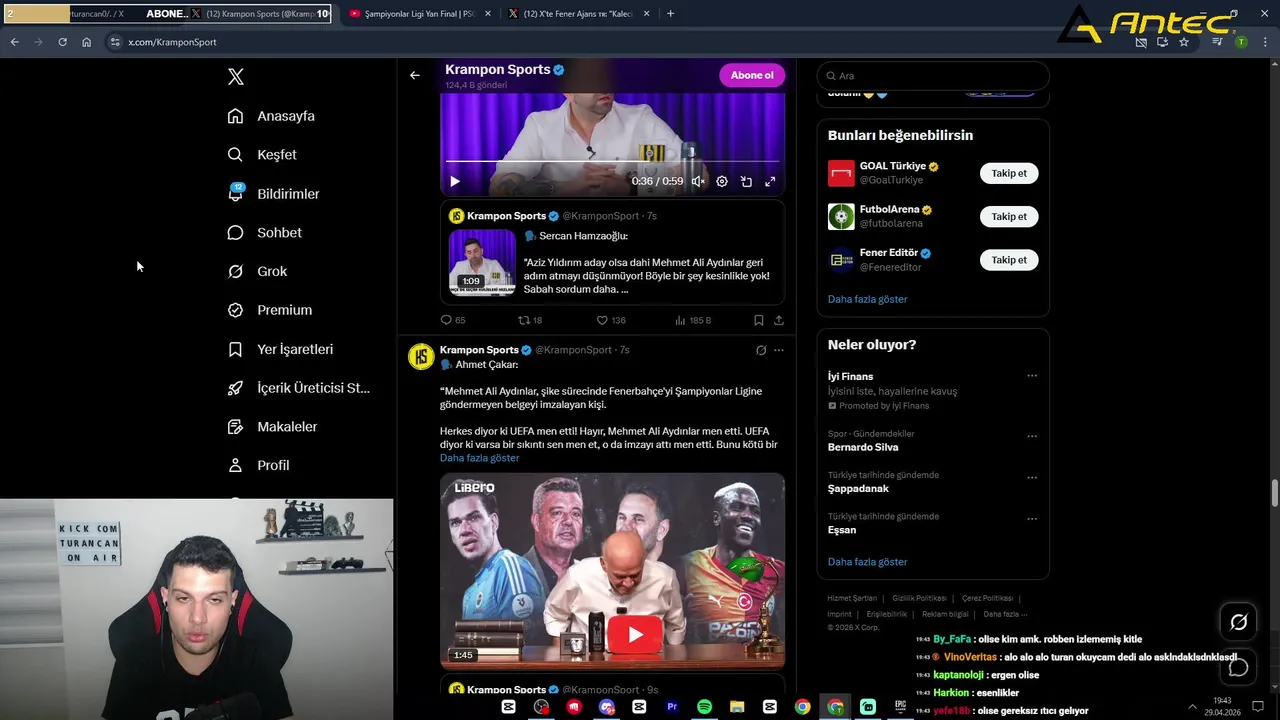Open options for Şappadanak trend
1280x720 pixels.
(x=1032, y=478)
